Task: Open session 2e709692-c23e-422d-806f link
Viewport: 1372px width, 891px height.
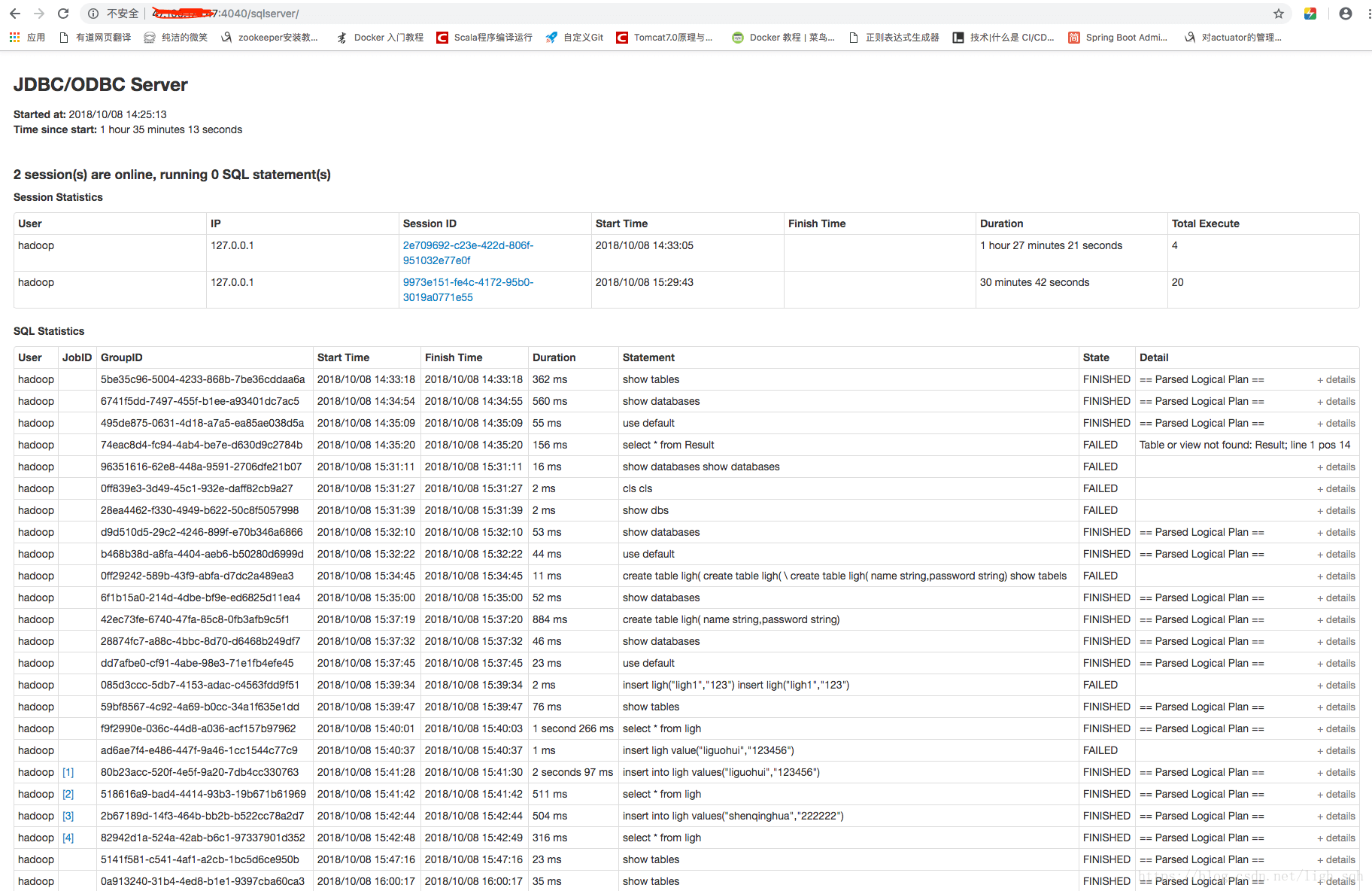Action: click(x=468, y=253)
